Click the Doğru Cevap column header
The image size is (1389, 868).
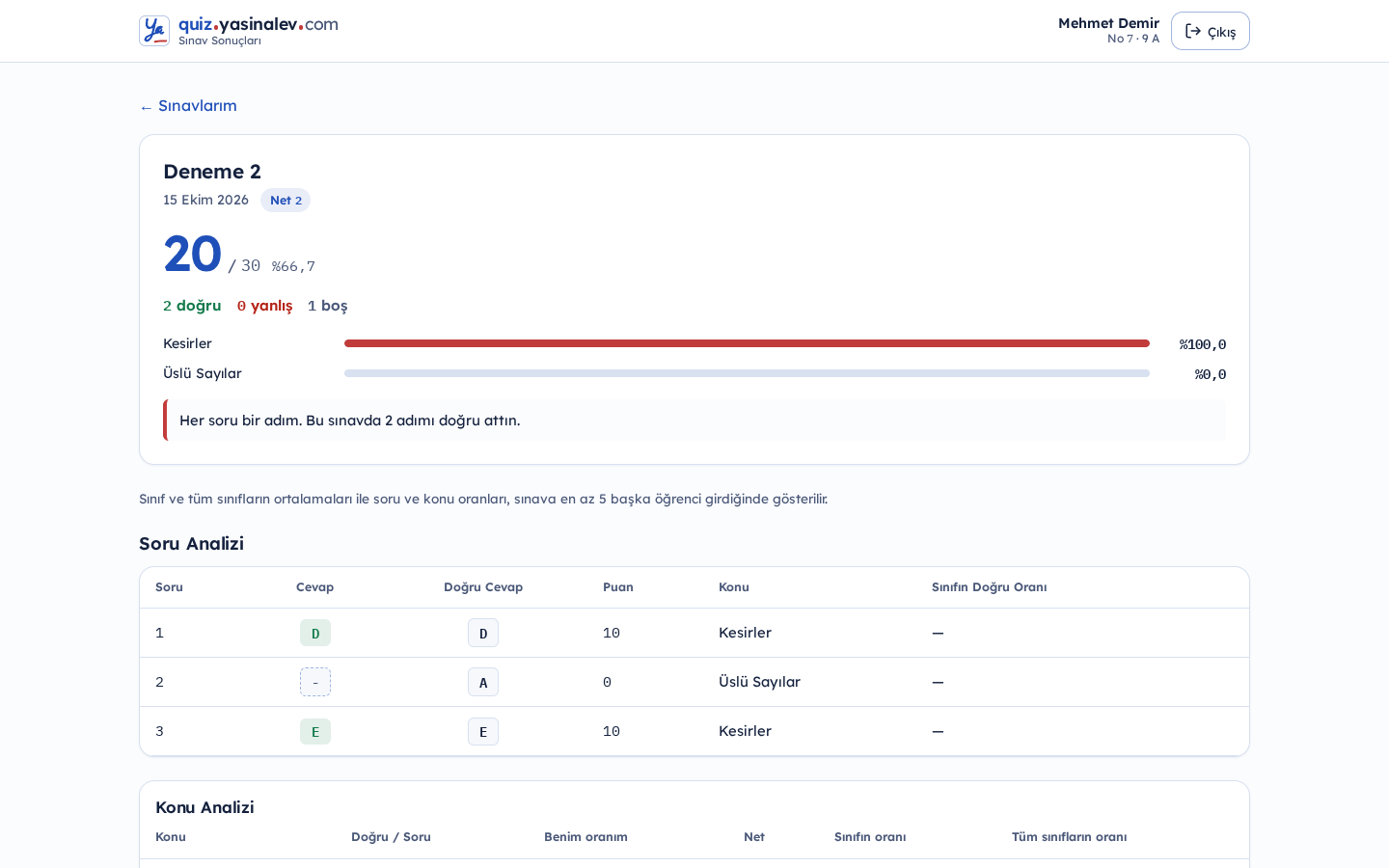(x=483, y=587)
